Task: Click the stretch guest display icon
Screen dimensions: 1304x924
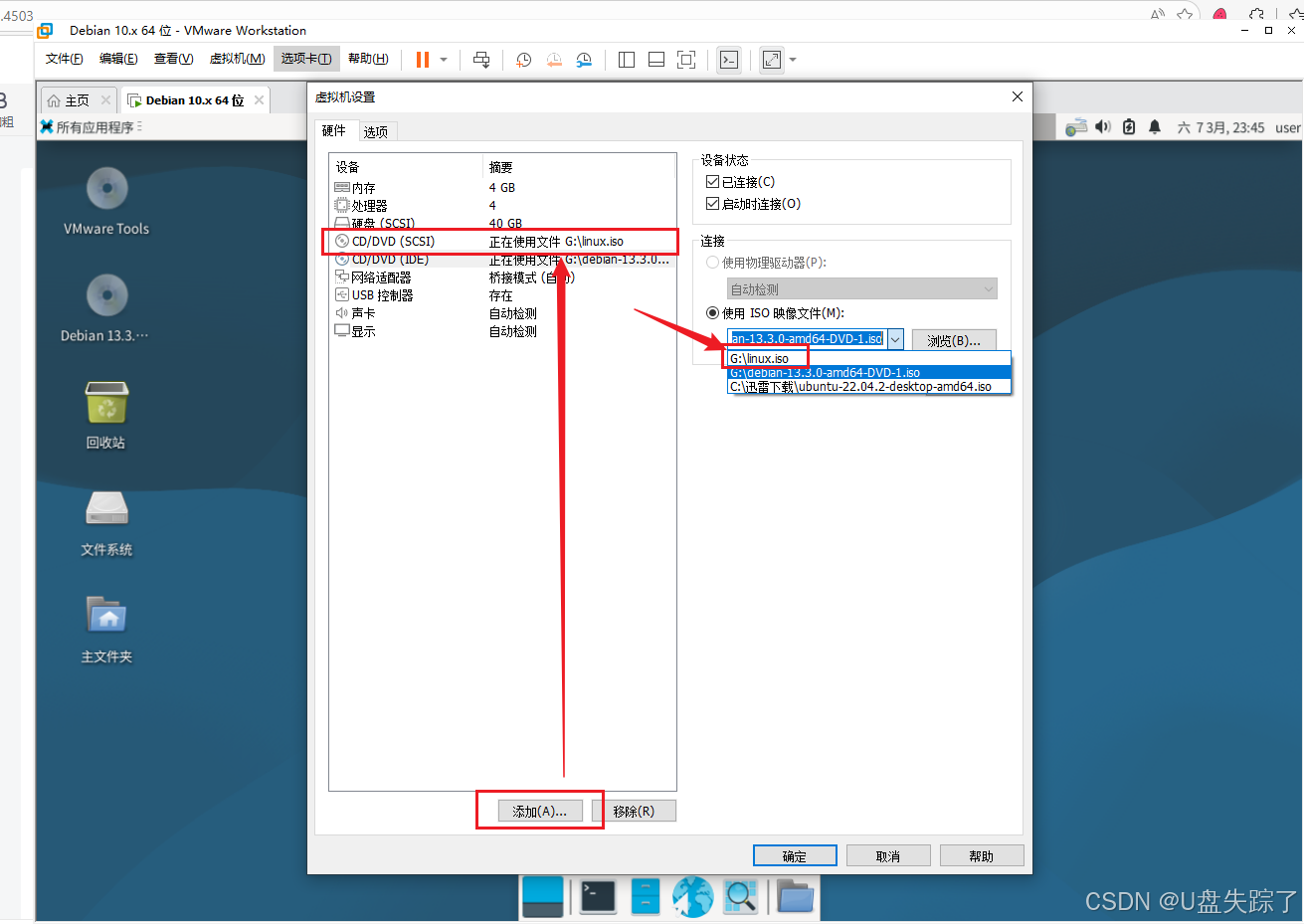Action: (x=772, y=60)
